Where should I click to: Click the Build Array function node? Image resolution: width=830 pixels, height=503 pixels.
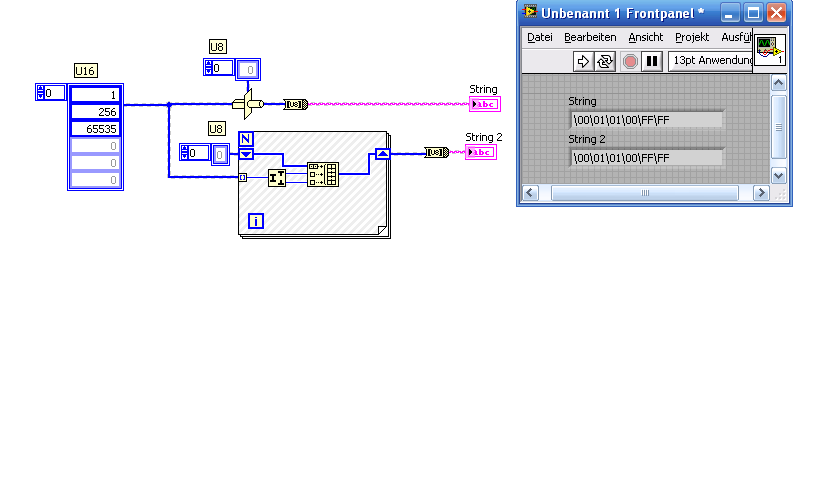(323, 174)
